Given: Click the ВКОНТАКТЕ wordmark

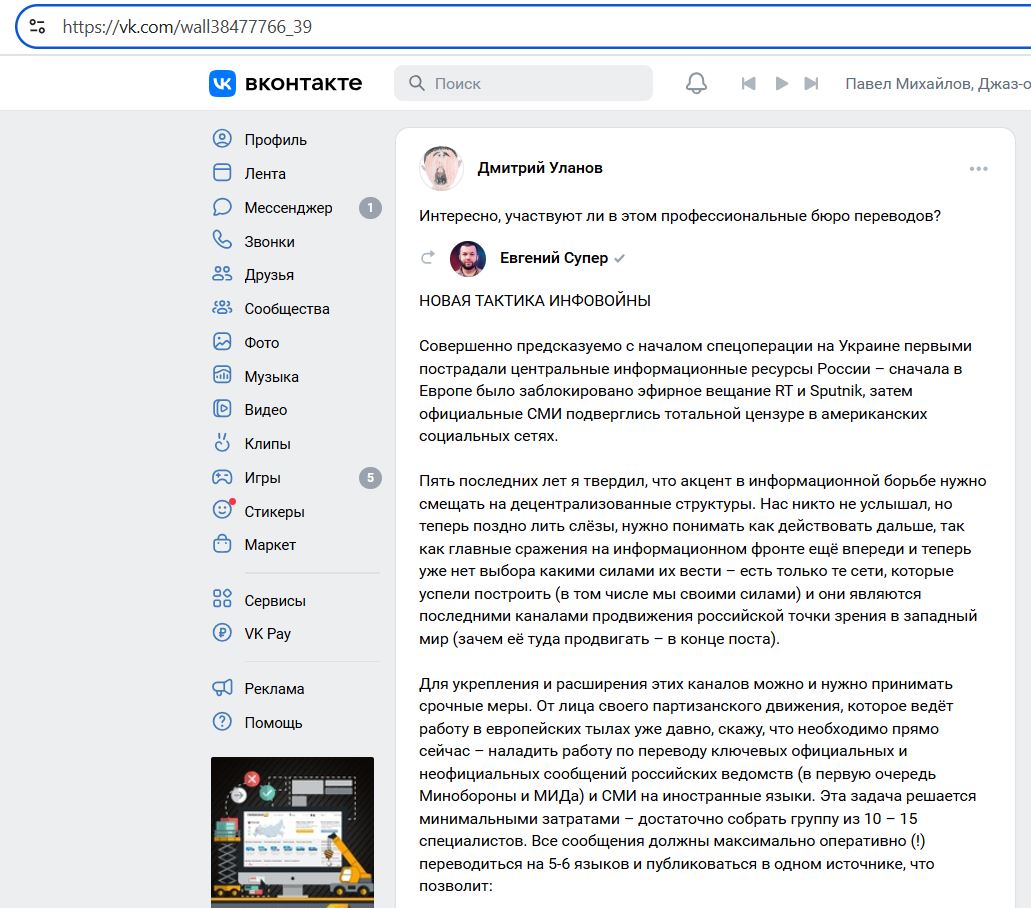Looking at the screenshot, I should 303,84.
